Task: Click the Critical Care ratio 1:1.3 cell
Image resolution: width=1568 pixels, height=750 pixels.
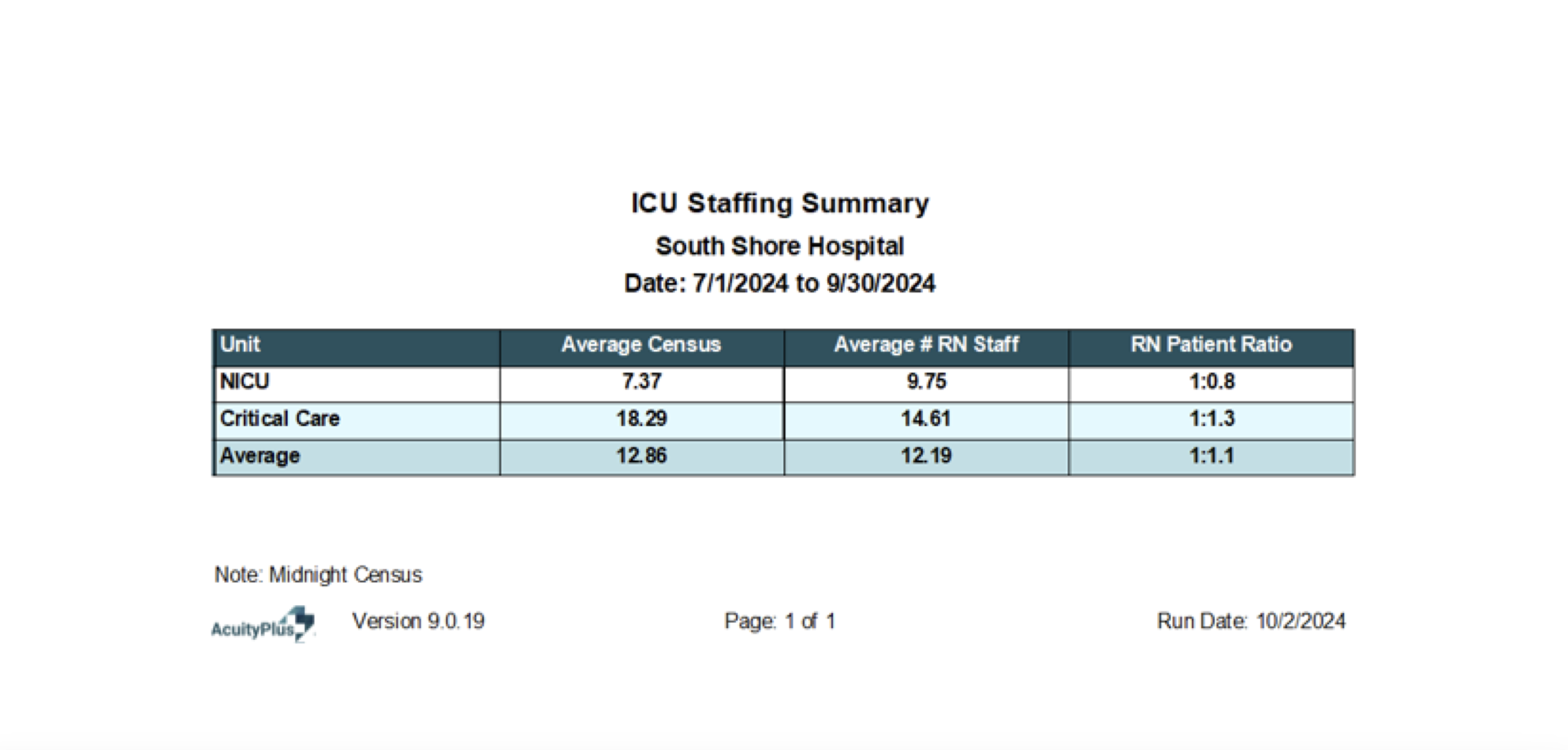Action: click(1212, 419)
